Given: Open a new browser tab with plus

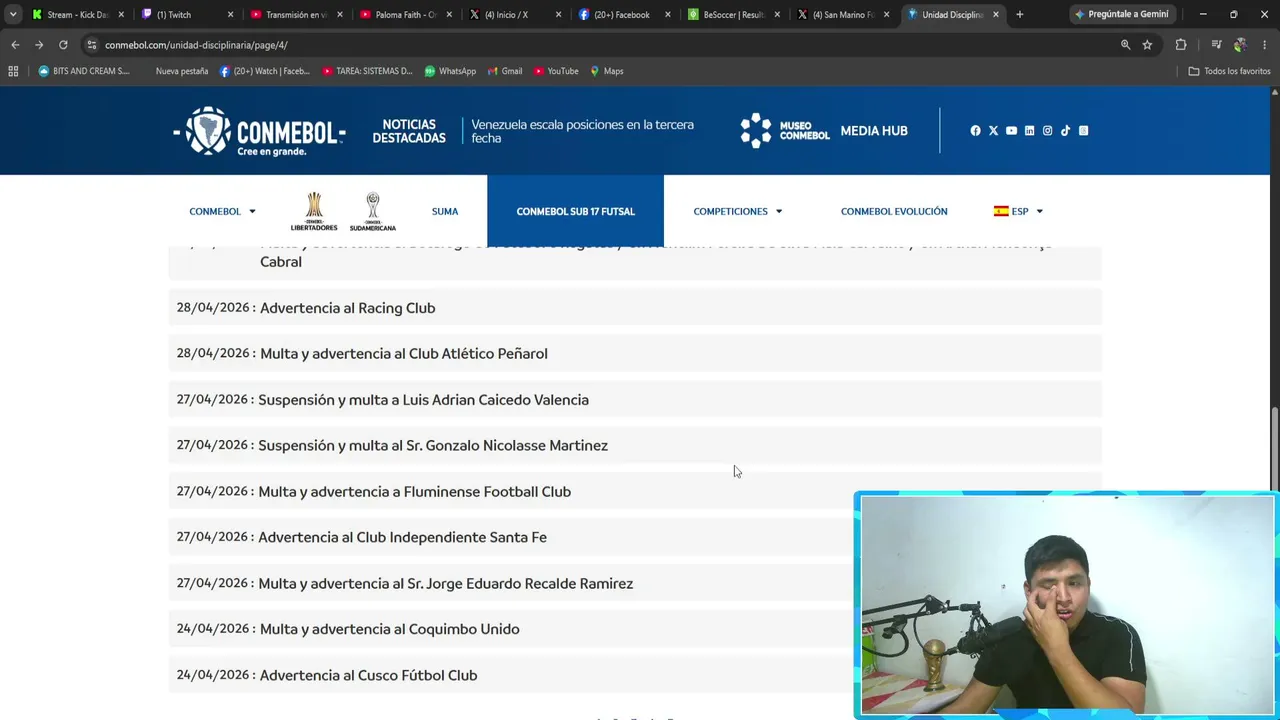Looking at the screenshot, I should point(1019,15).
